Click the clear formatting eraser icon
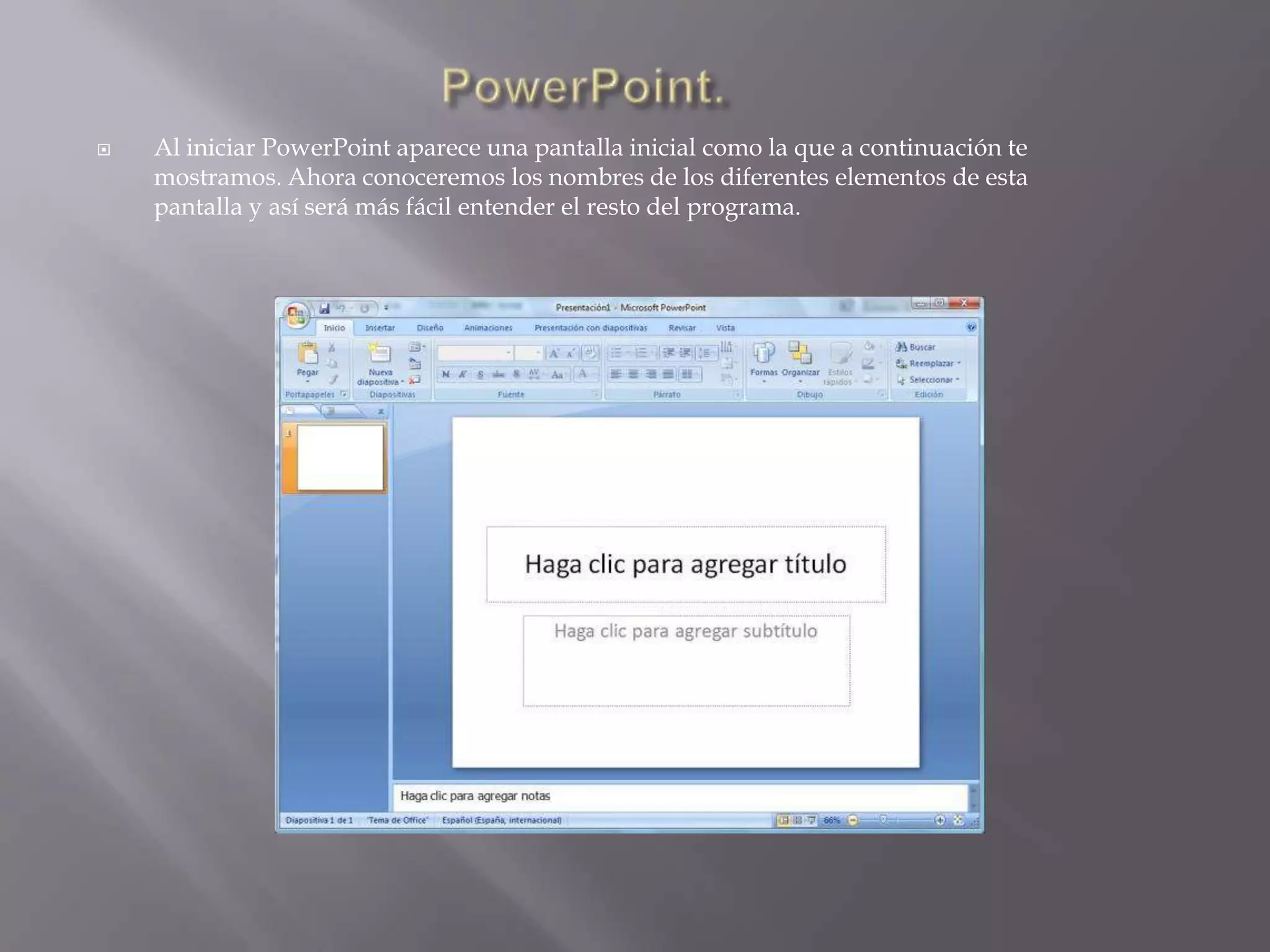The image size is (1270, 952). click(x=591, y=353)
